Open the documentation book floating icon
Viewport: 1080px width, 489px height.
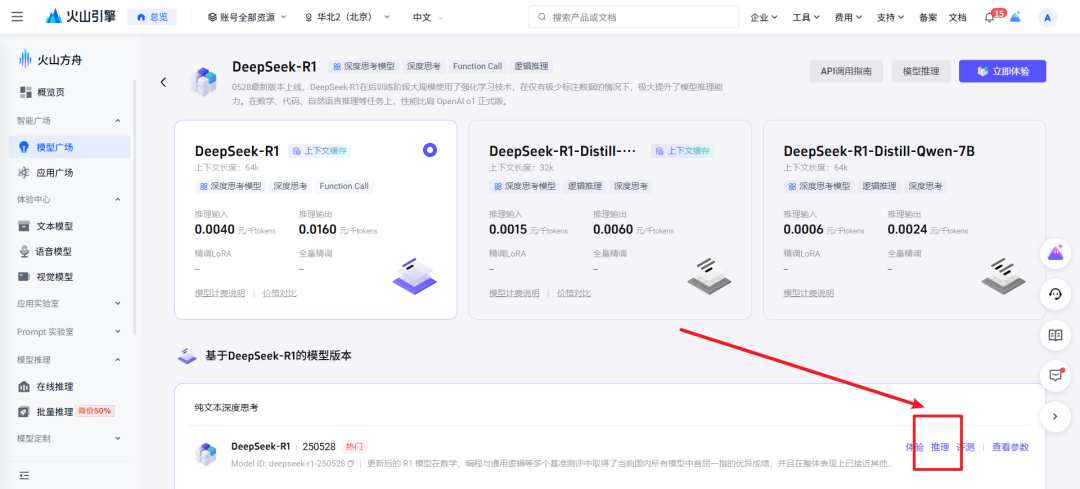tap(1055, 335)
